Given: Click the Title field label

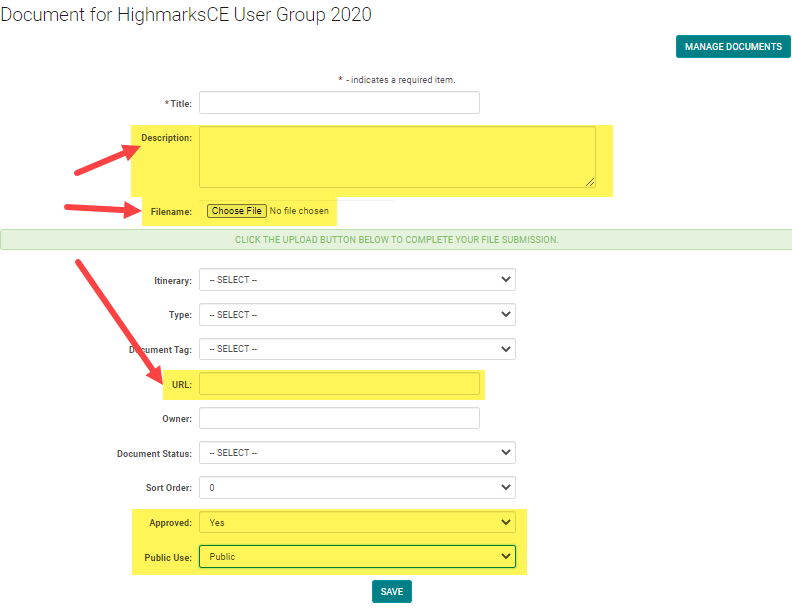Looking at the screenshot, I should coord(180,103).
